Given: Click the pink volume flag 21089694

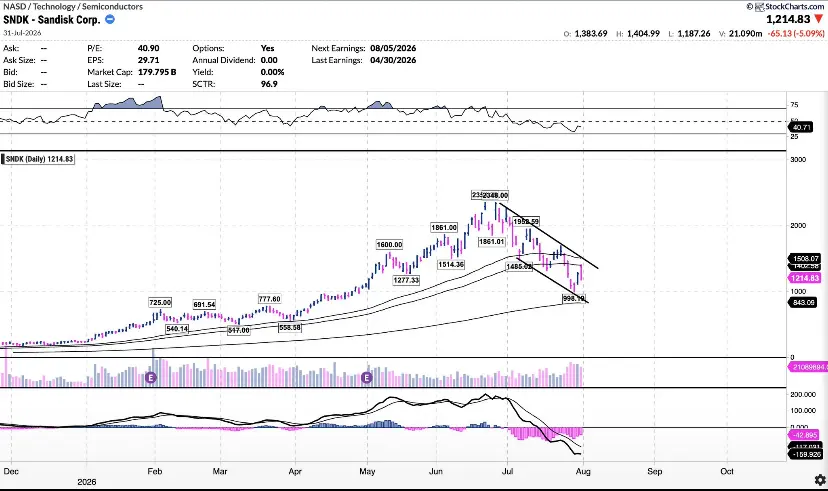Looking at the screenshot, I should [807, 367].
